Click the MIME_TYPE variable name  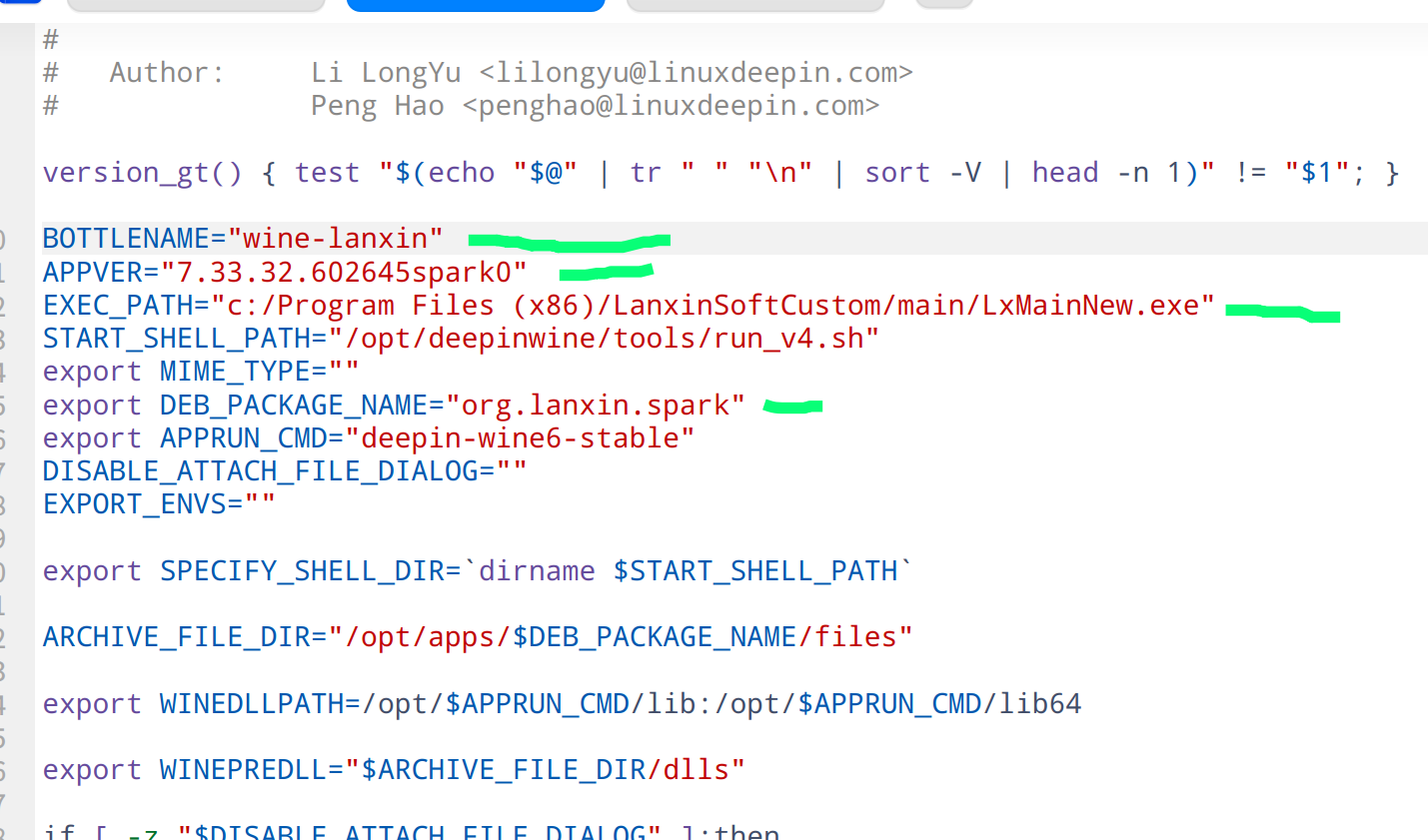[235, 372]
